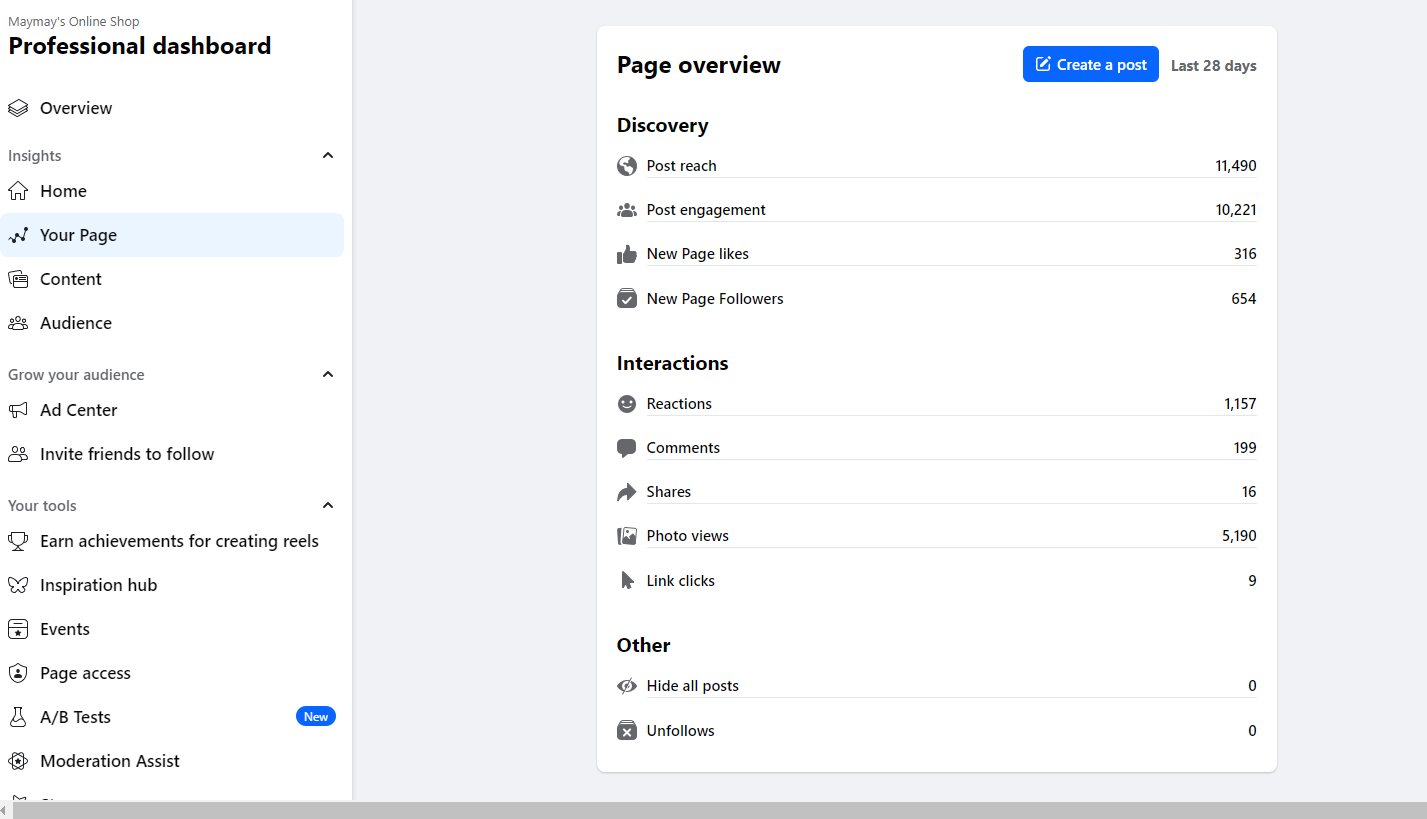Click the Ad Center megaphone icon

[x=18, y=410]
